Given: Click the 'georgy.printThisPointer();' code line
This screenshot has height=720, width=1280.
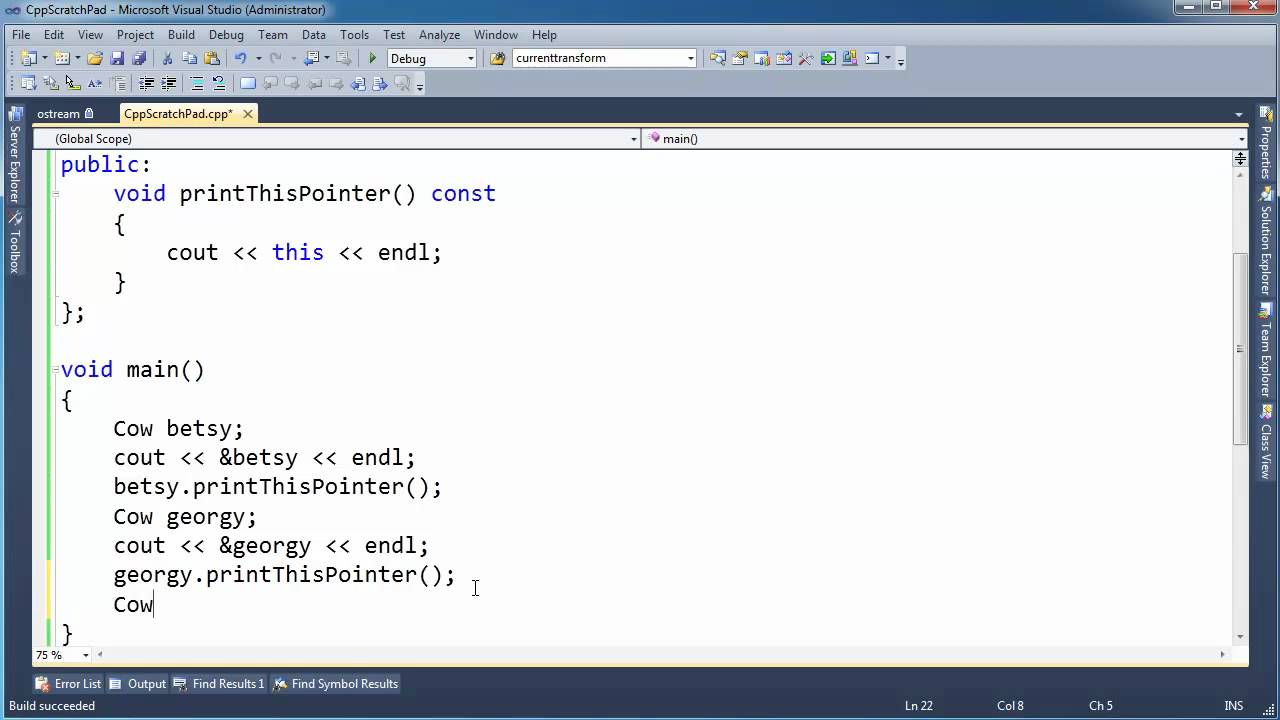Looking at the screenshot, I should point(284,575).
